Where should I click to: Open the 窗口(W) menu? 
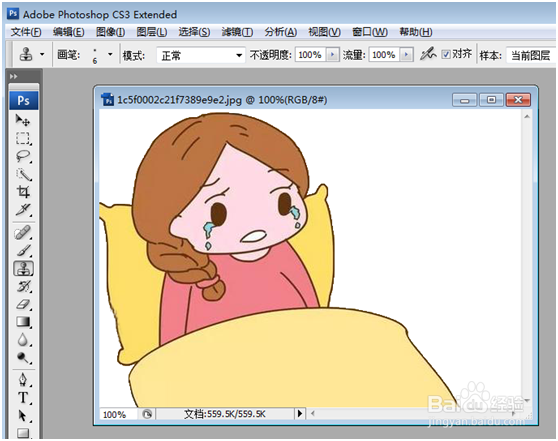(x=370, y=32)
